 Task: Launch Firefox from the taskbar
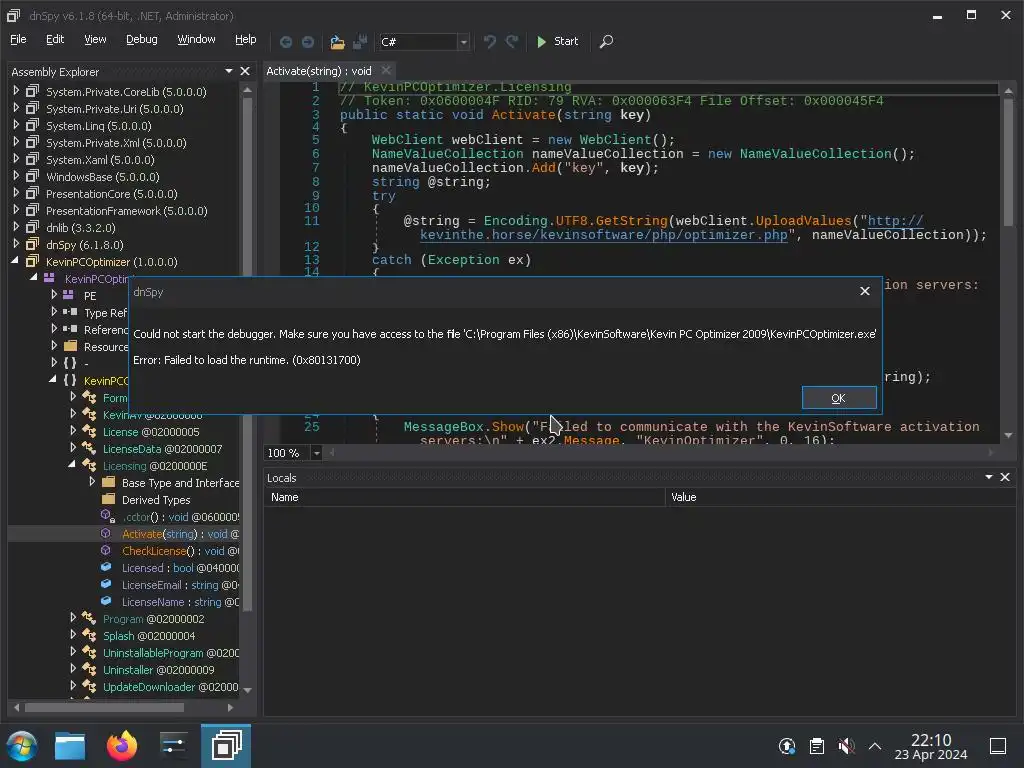click(122, 746)
